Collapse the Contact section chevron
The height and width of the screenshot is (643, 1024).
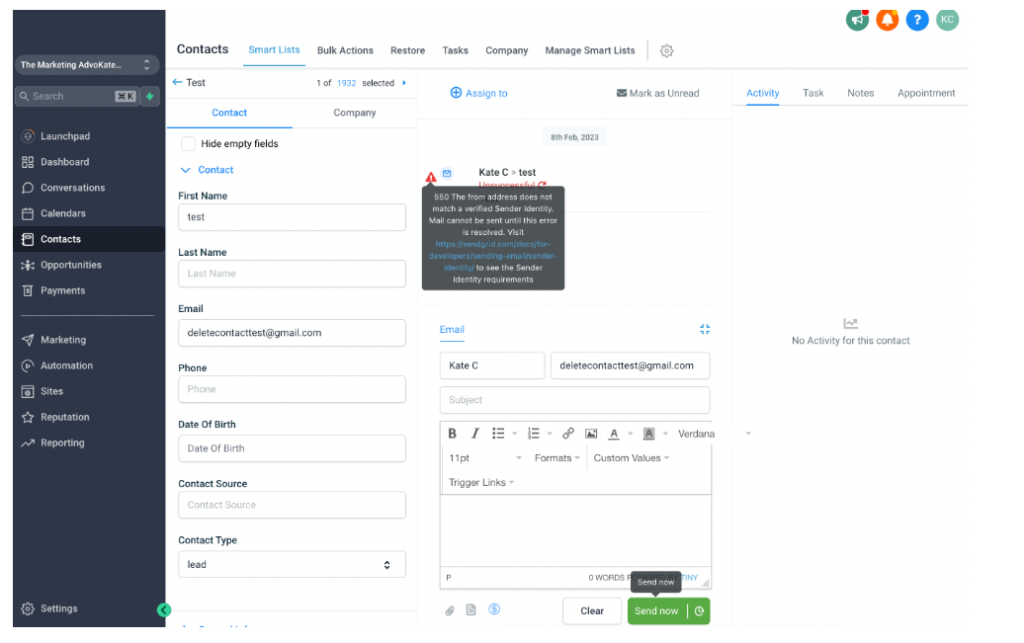coord(185,170)
